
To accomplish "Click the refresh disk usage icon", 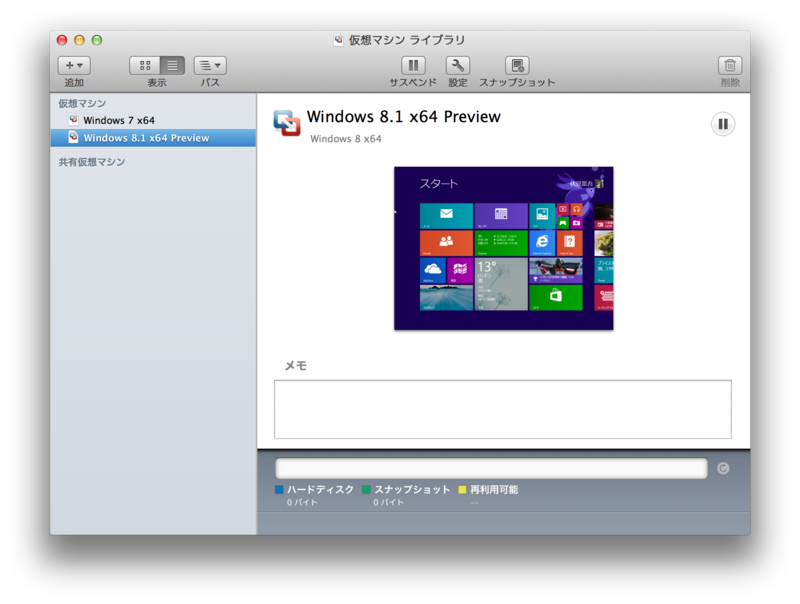I will tap(723, 468).
